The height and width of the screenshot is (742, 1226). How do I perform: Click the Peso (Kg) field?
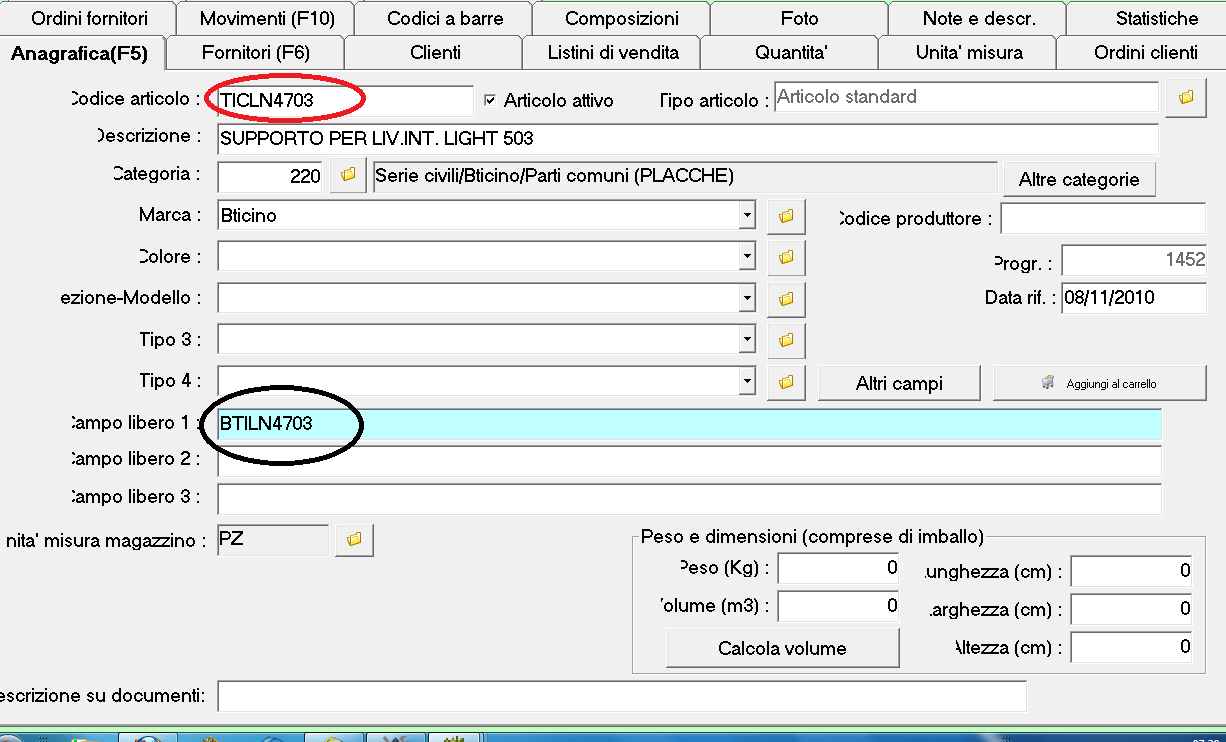(x=838, y=568)
